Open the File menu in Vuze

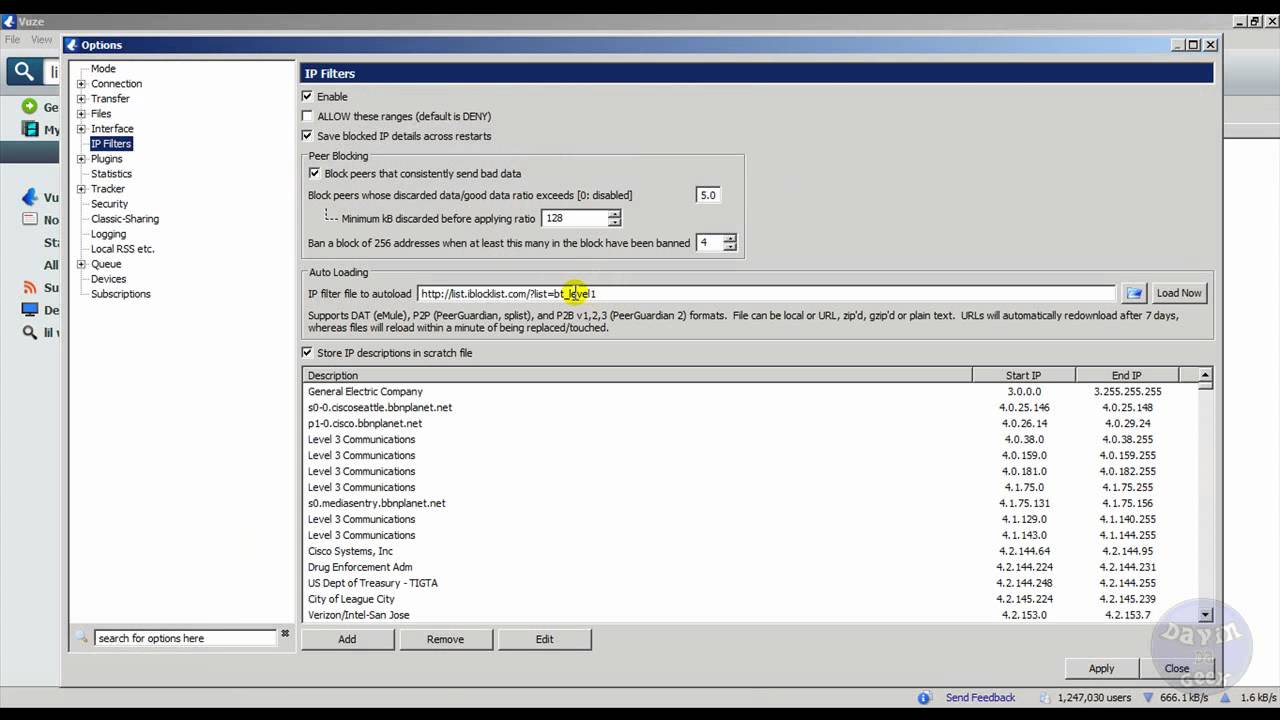pyautogui.click(x=12, y=40)
